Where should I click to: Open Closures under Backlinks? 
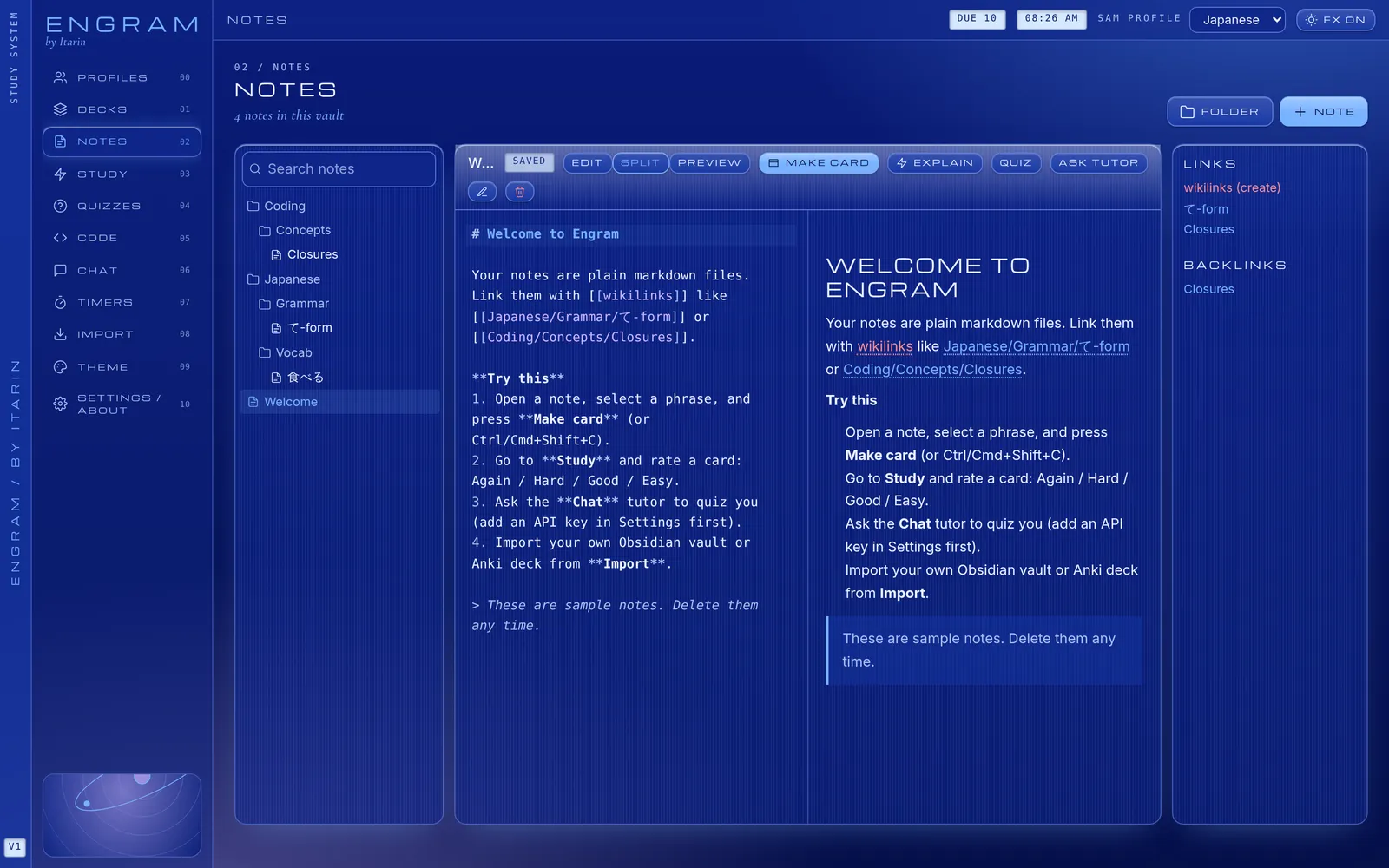point(1208,289)
